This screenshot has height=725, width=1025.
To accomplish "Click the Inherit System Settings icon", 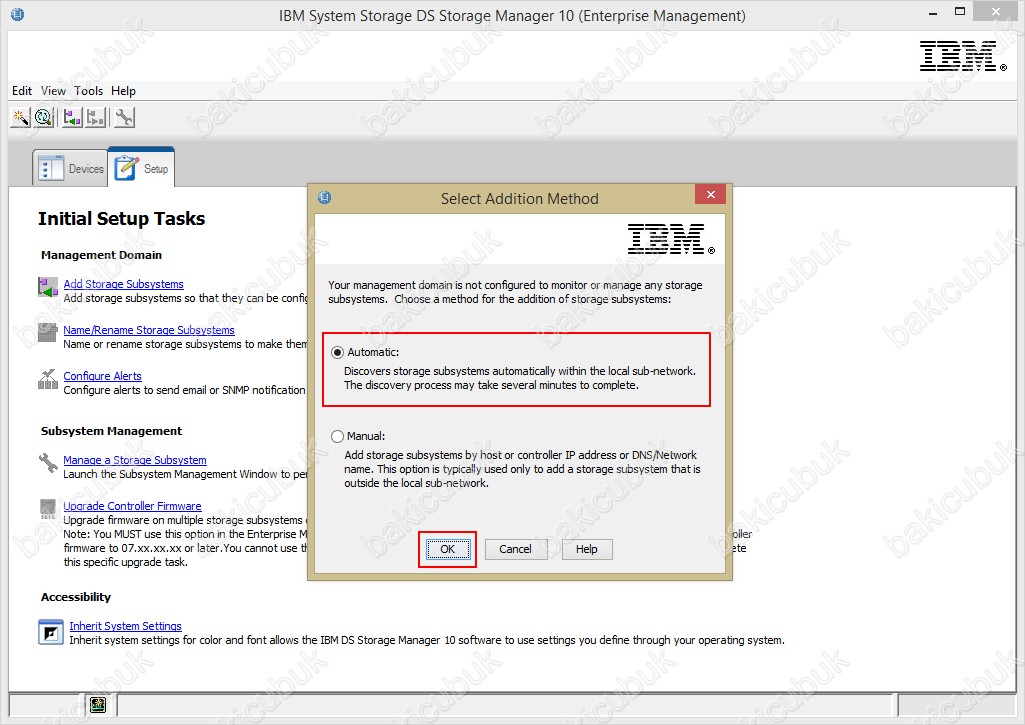I will 50,632.
